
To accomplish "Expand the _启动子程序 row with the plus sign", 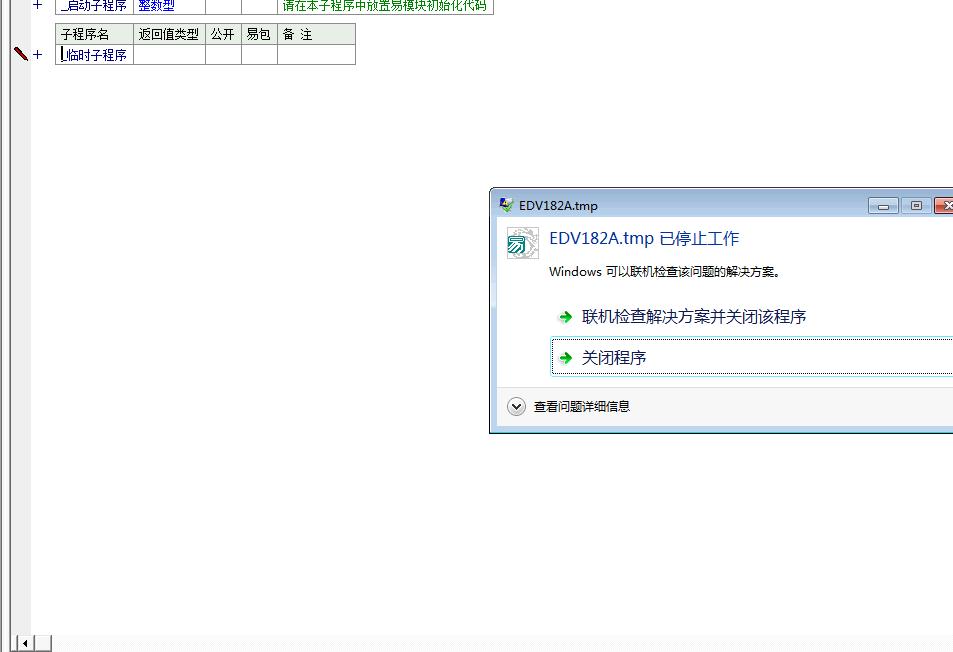I will (x=38, y=5).
